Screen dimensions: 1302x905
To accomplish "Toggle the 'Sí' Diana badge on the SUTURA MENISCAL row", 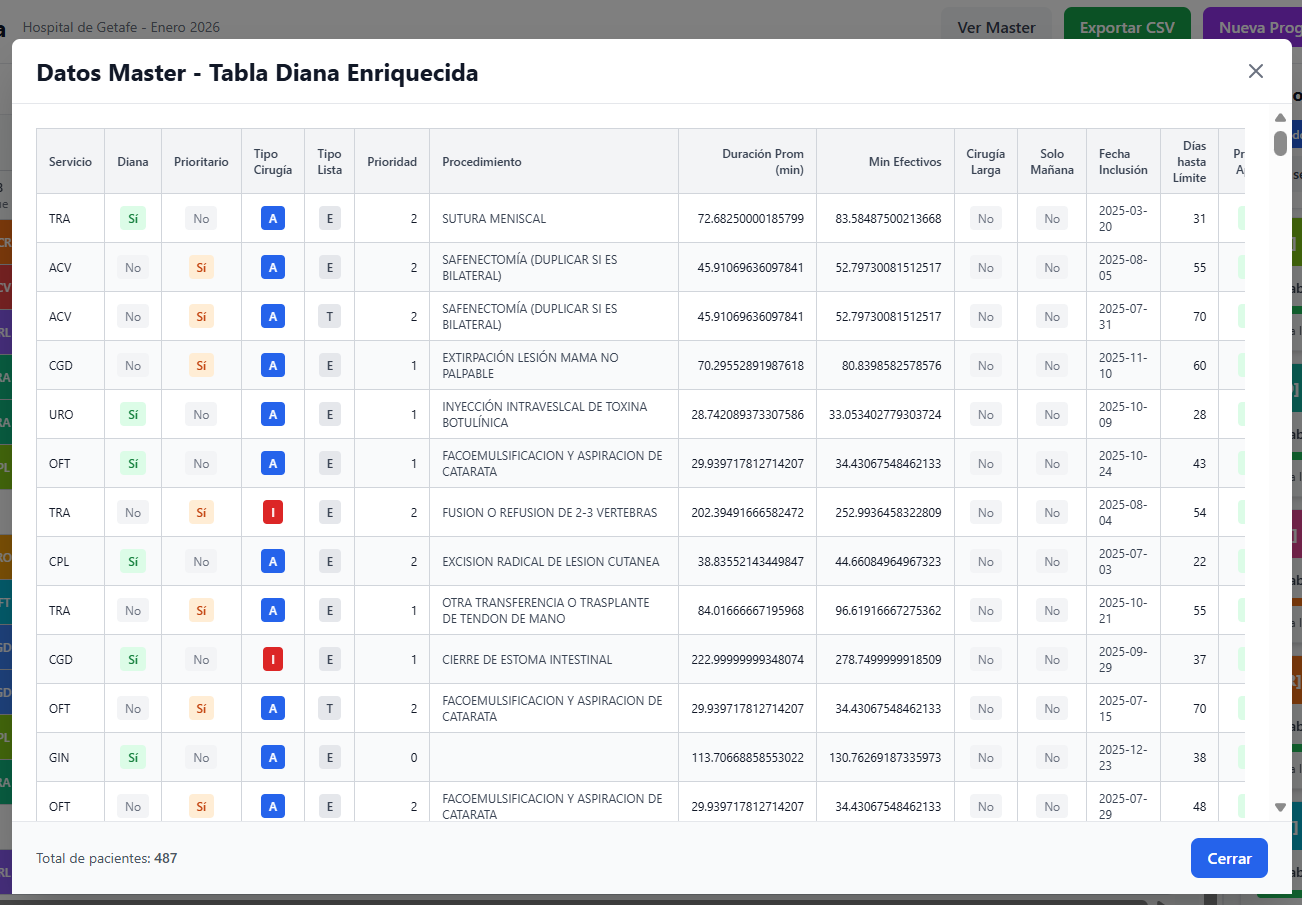I will click(132, 218).
